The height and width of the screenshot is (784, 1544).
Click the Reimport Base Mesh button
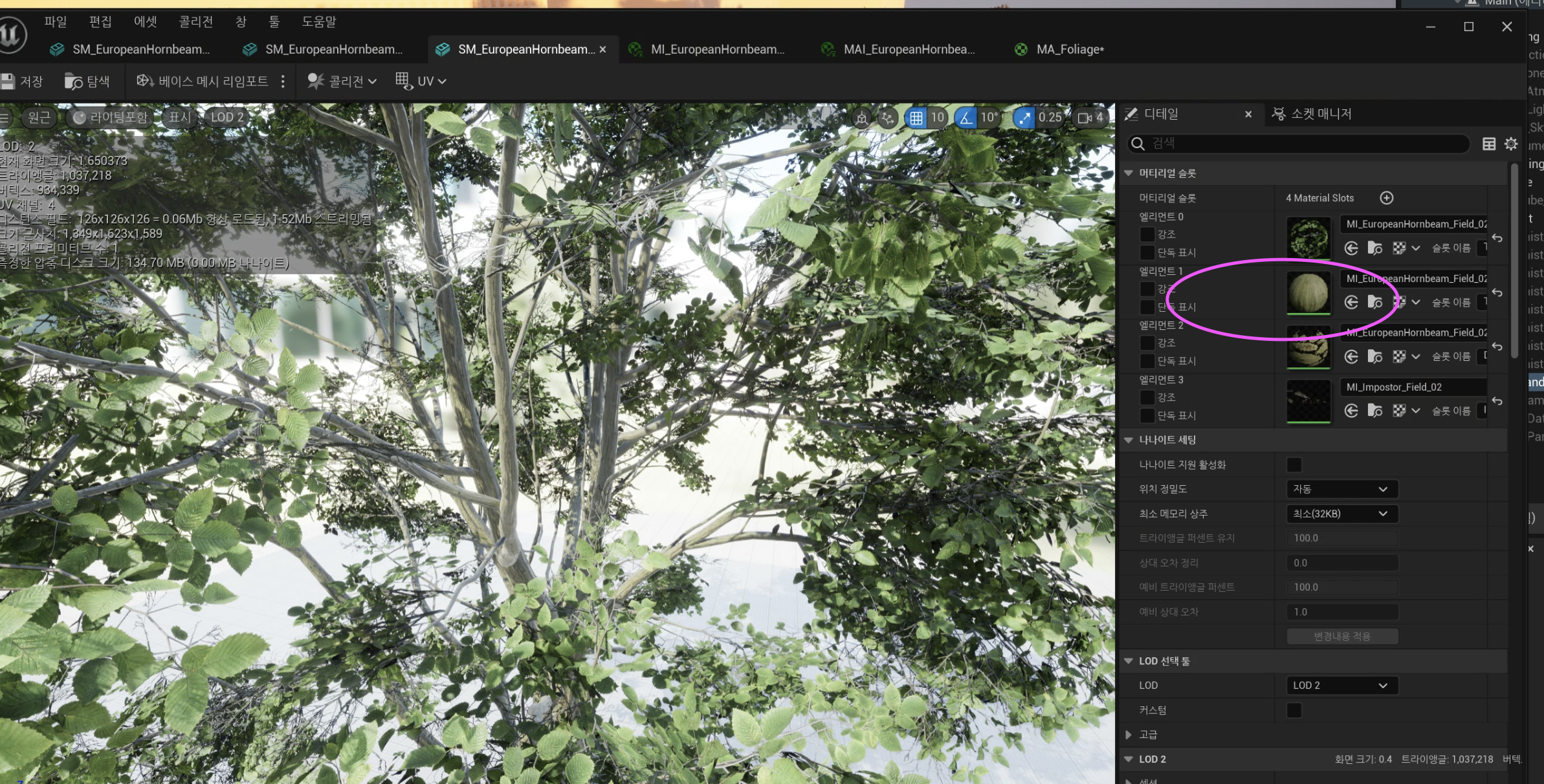click(203, 82)
